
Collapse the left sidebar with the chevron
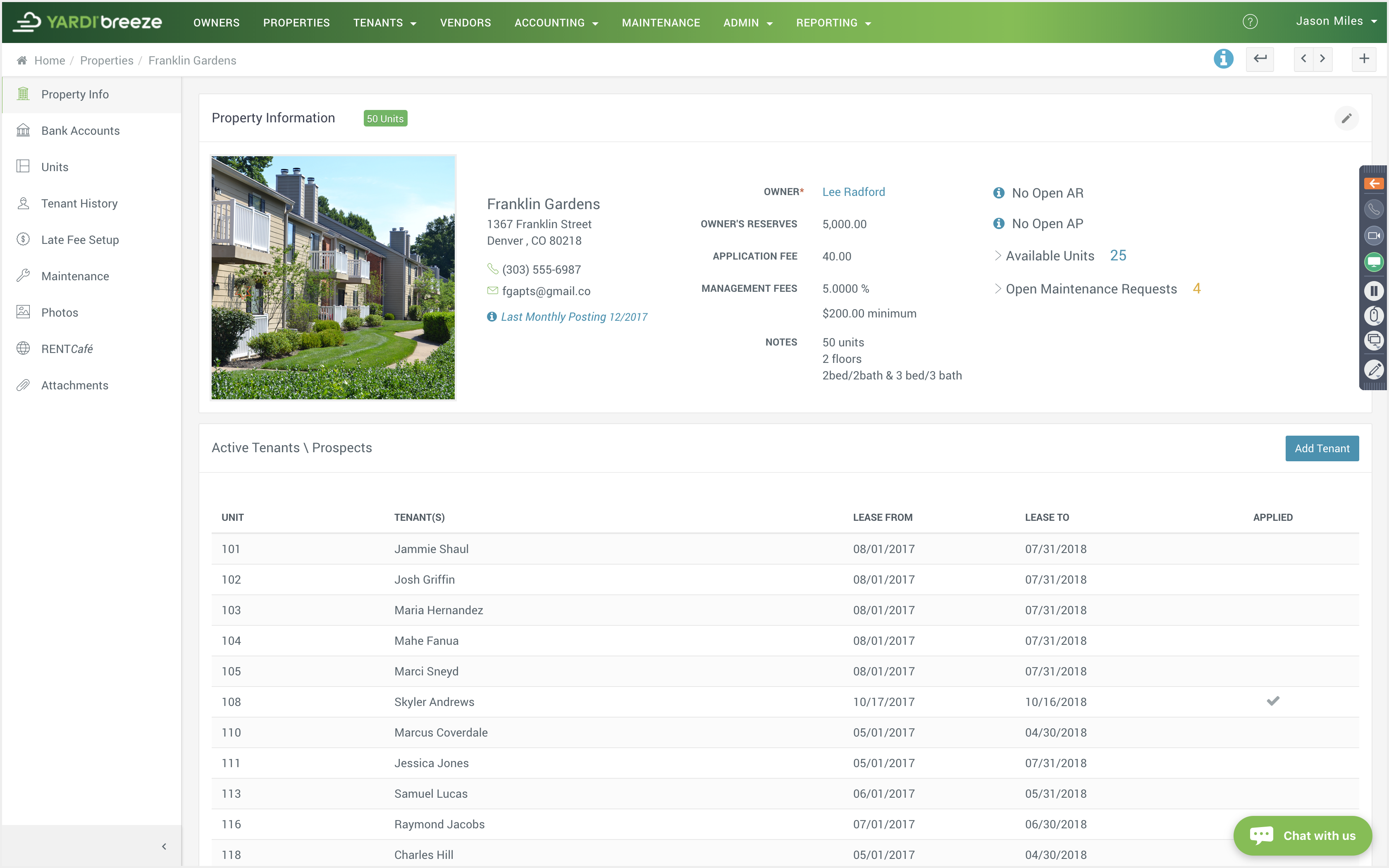(x=164, y=846)
